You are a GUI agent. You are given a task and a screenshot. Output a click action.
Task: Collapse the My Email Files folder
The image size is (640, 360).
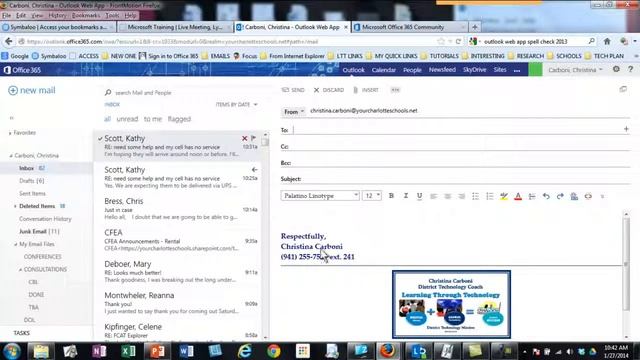16,244
